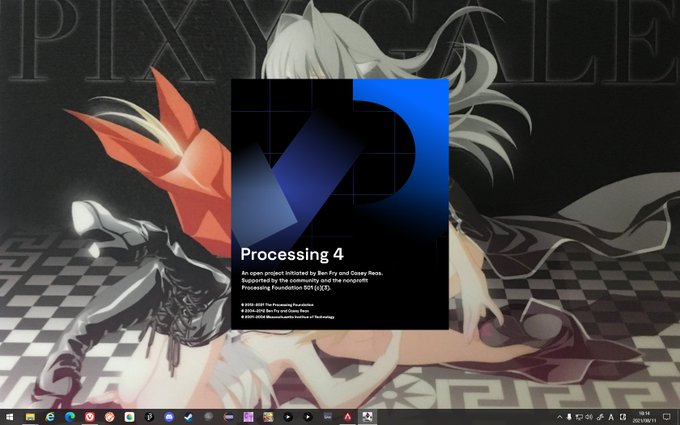680x425 pixels.
Task: Open the gray circle taskbar icon
Action: pos(209,417)
